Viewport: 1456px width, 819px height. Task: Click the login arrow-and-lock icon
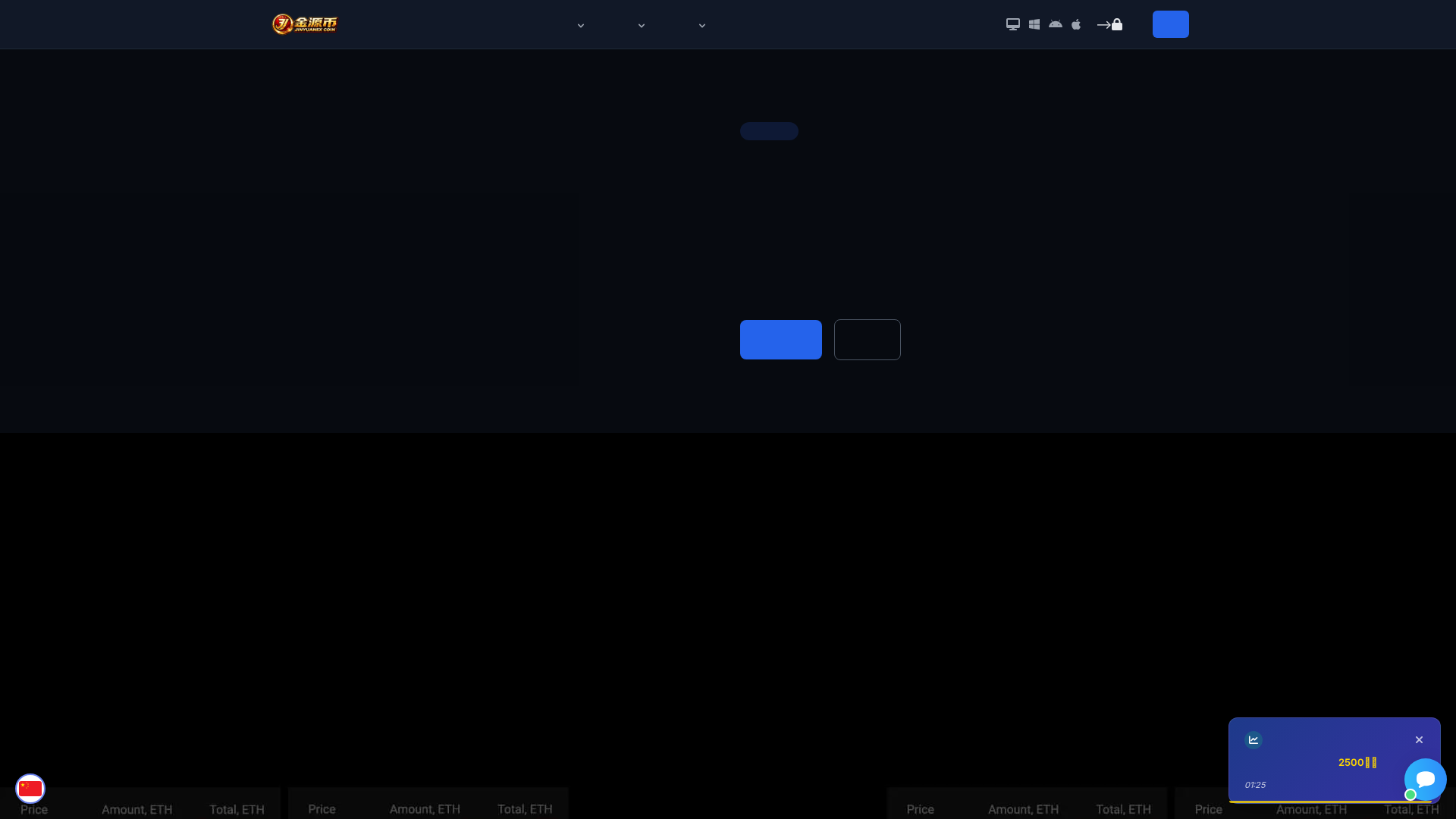point(1110,24)
